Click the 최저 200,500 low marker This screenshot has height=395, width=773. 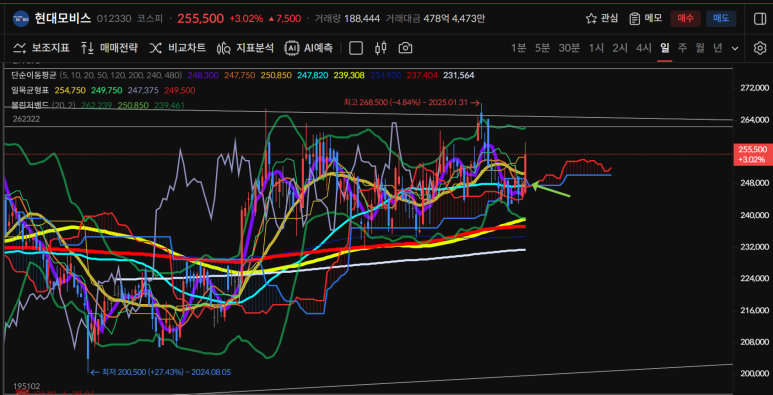tap(160, 372)
